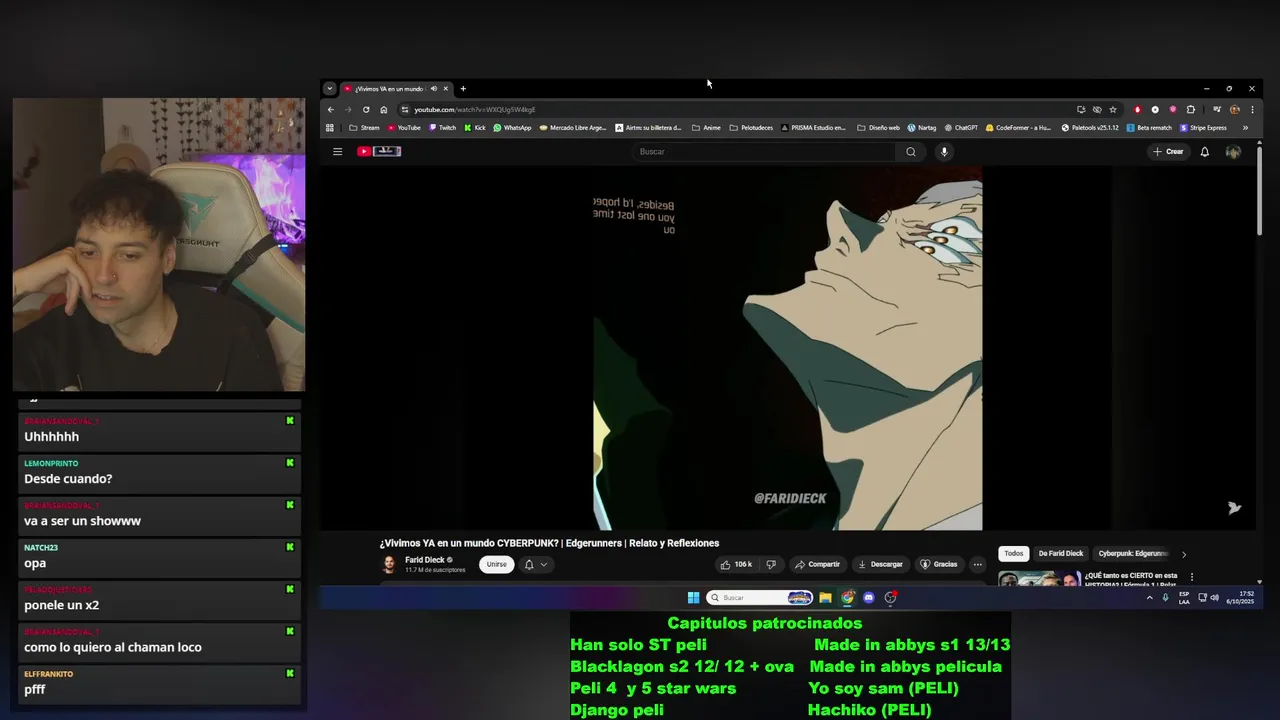Open the Chrome three-dot menu
Viewport: 1280px width, 720px height.
coord(1252,109)
